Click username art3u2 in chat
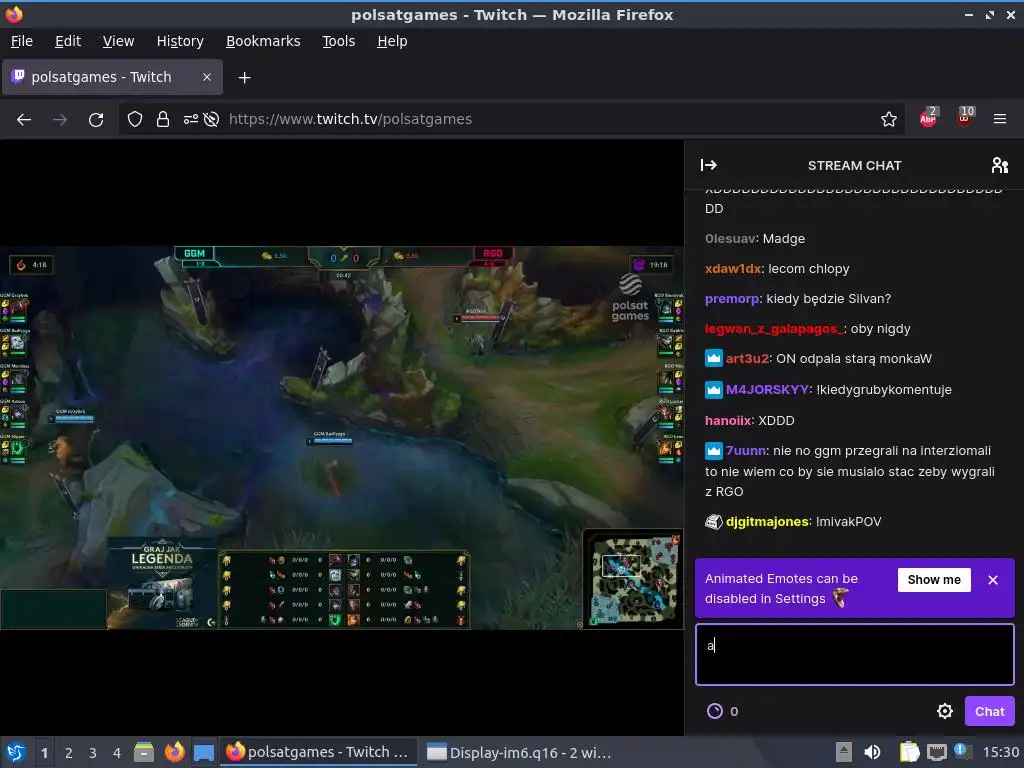Screen dimensions: 1024x768 [747, 359]
